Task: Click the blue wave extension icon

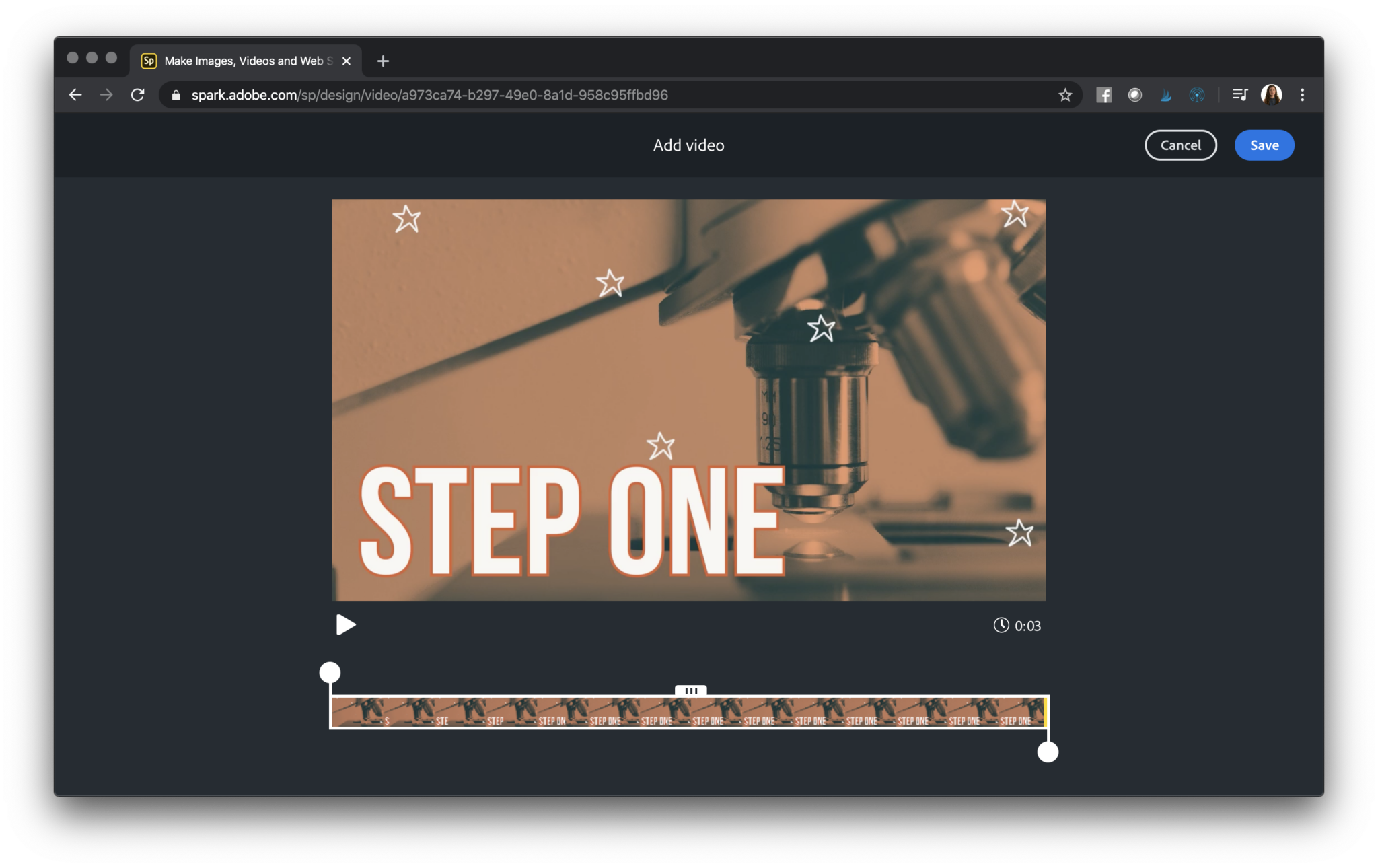Action: [x=1166, y=95]
